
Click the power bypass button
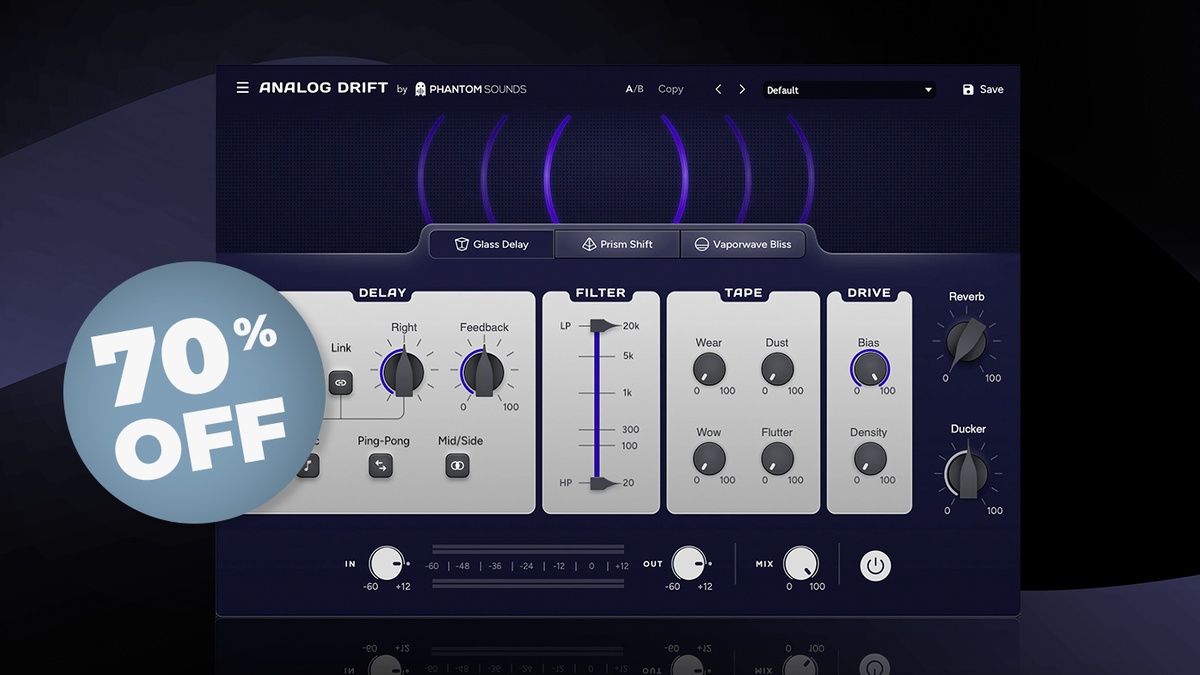coord(875,566)
